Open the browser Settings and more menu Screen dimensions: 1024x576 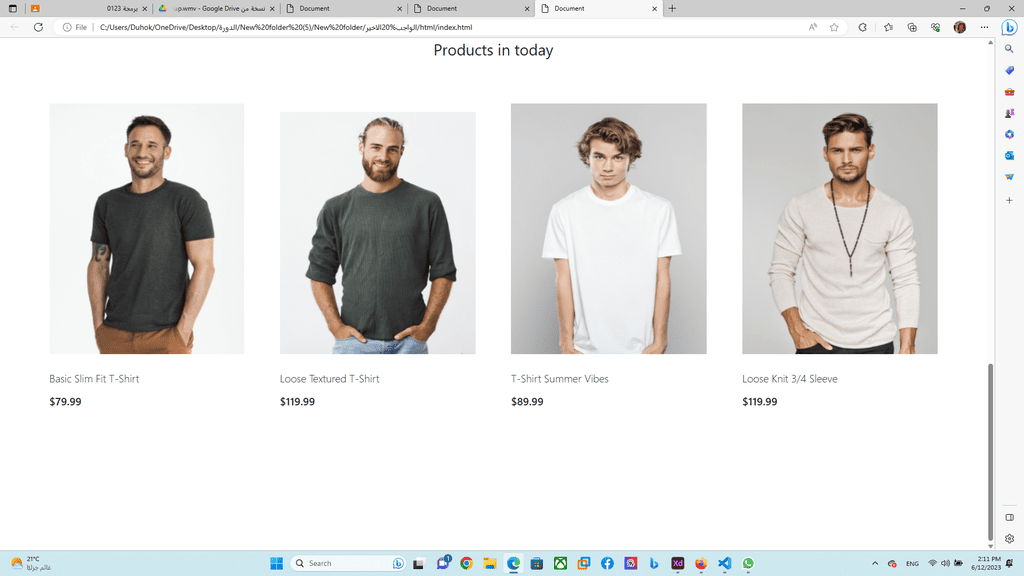click(984, 27)
